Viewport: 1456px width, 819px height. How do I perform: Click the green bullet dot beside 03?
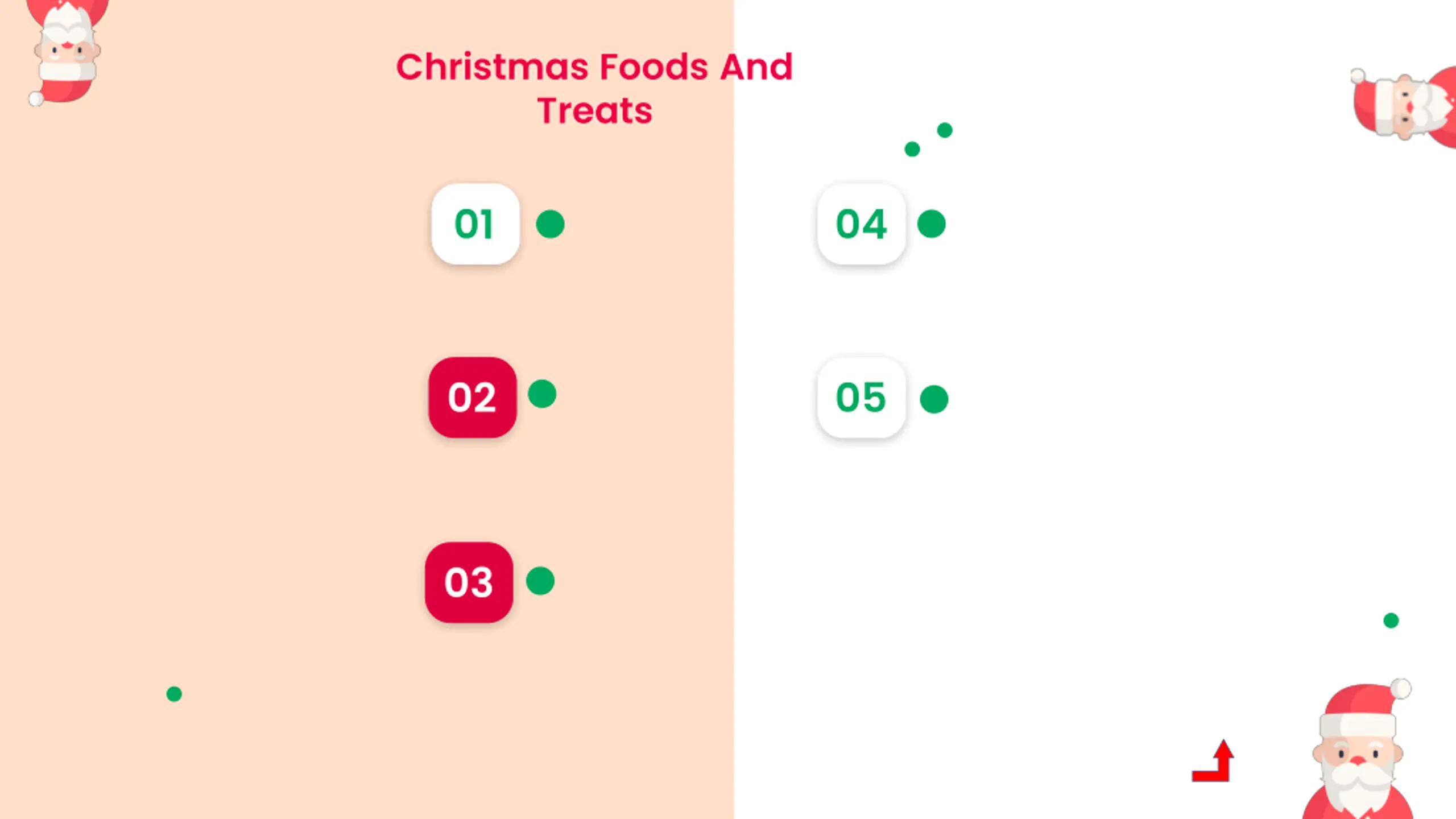(x=540, y=581)
